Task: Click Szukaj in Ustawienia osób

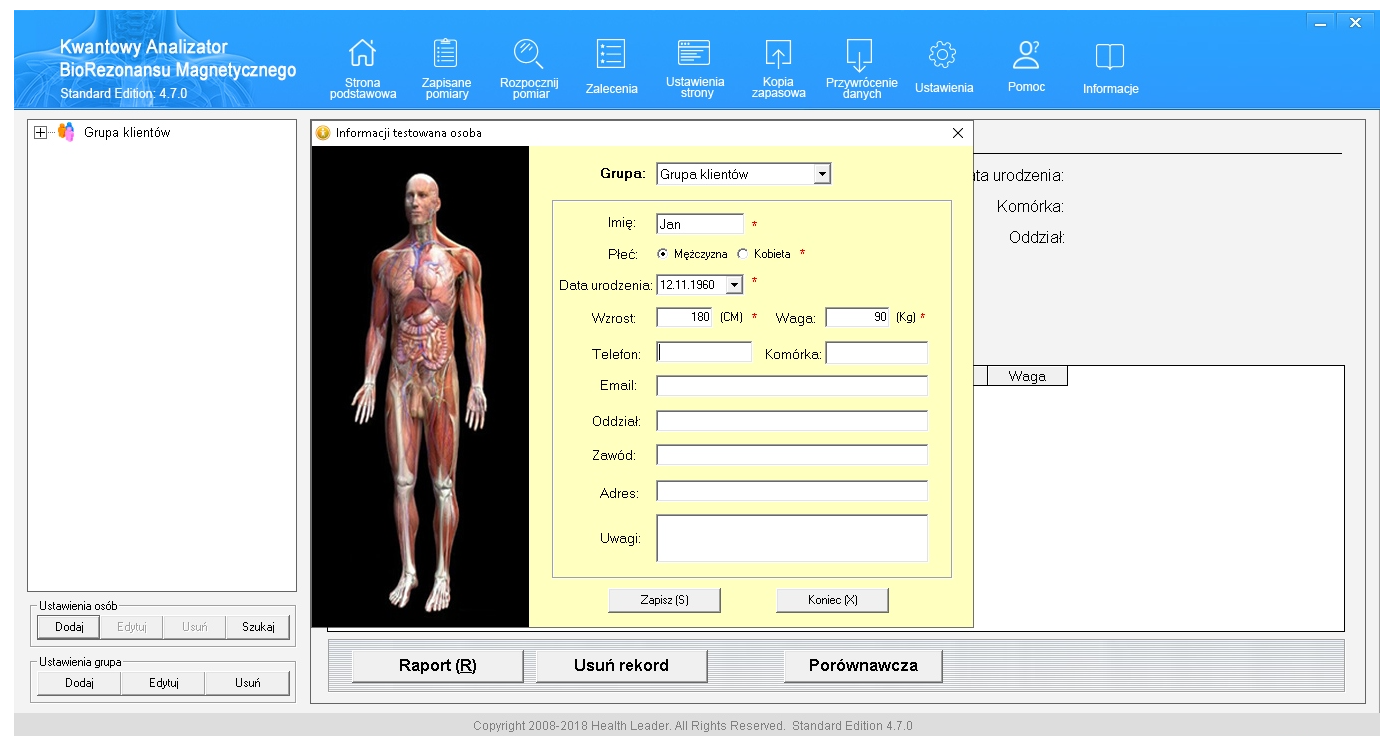Action: point(257,627)
